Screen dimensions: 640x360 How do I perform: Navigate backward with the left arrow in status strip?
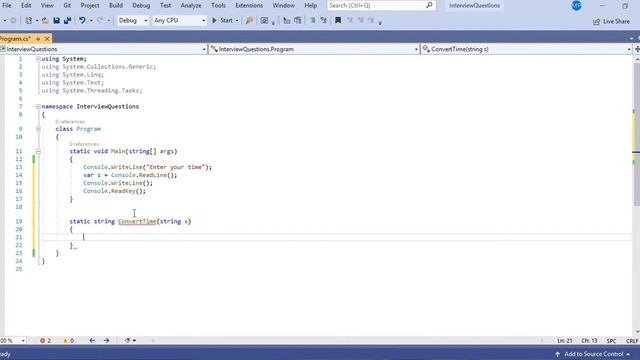(92, 340)
